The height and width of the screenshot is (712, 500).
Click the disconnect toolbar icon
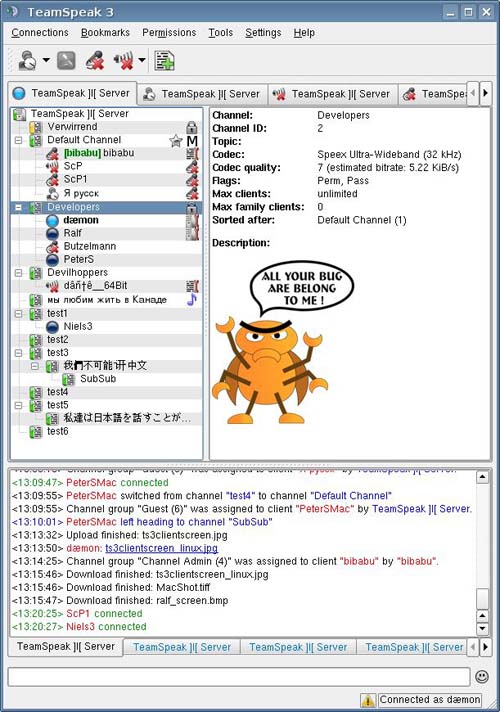click(66, 60)
